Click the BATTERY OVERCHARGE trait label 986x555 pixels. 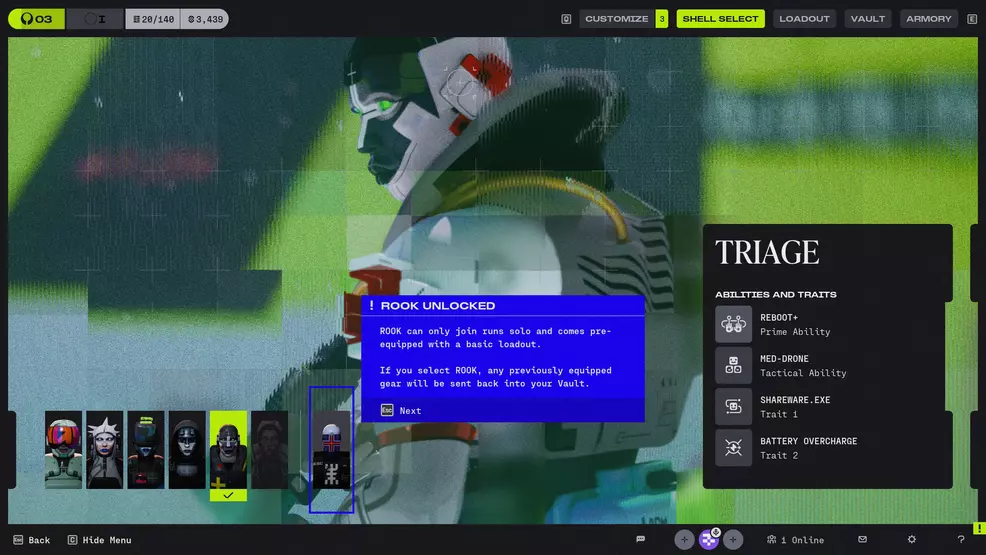[x=808, y=441]
